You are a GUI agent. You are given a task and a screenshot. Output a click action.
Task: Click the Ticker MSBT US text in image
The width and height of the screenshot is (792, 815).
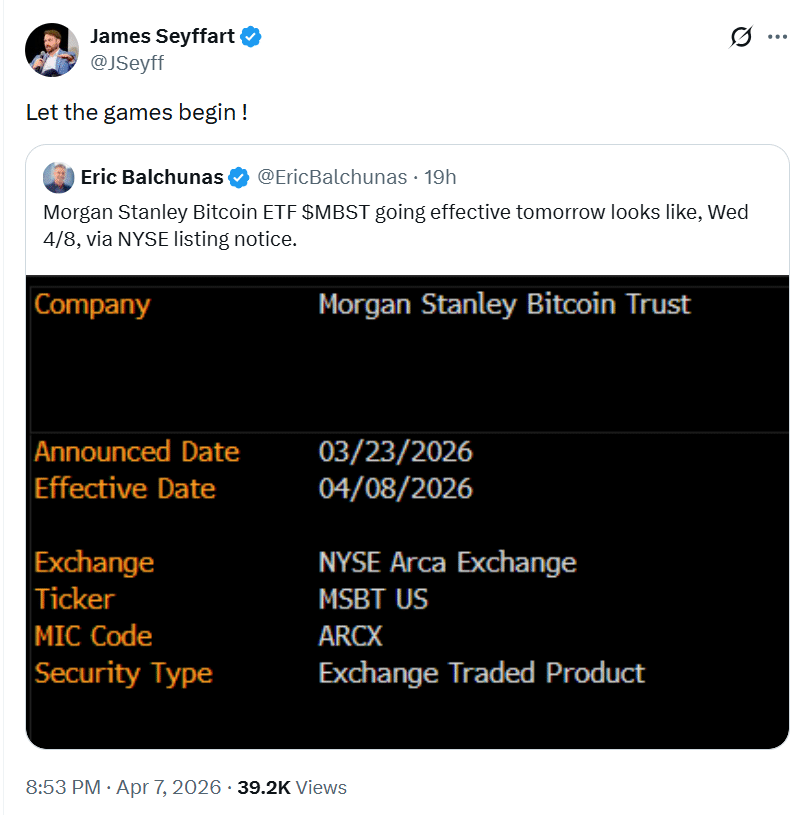click(x=375, y=599)
